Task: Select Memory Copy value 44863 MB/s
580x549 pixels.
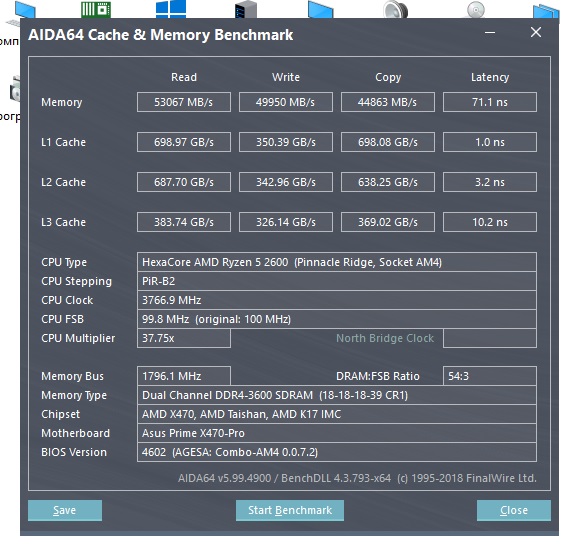Action: (388, 102)
